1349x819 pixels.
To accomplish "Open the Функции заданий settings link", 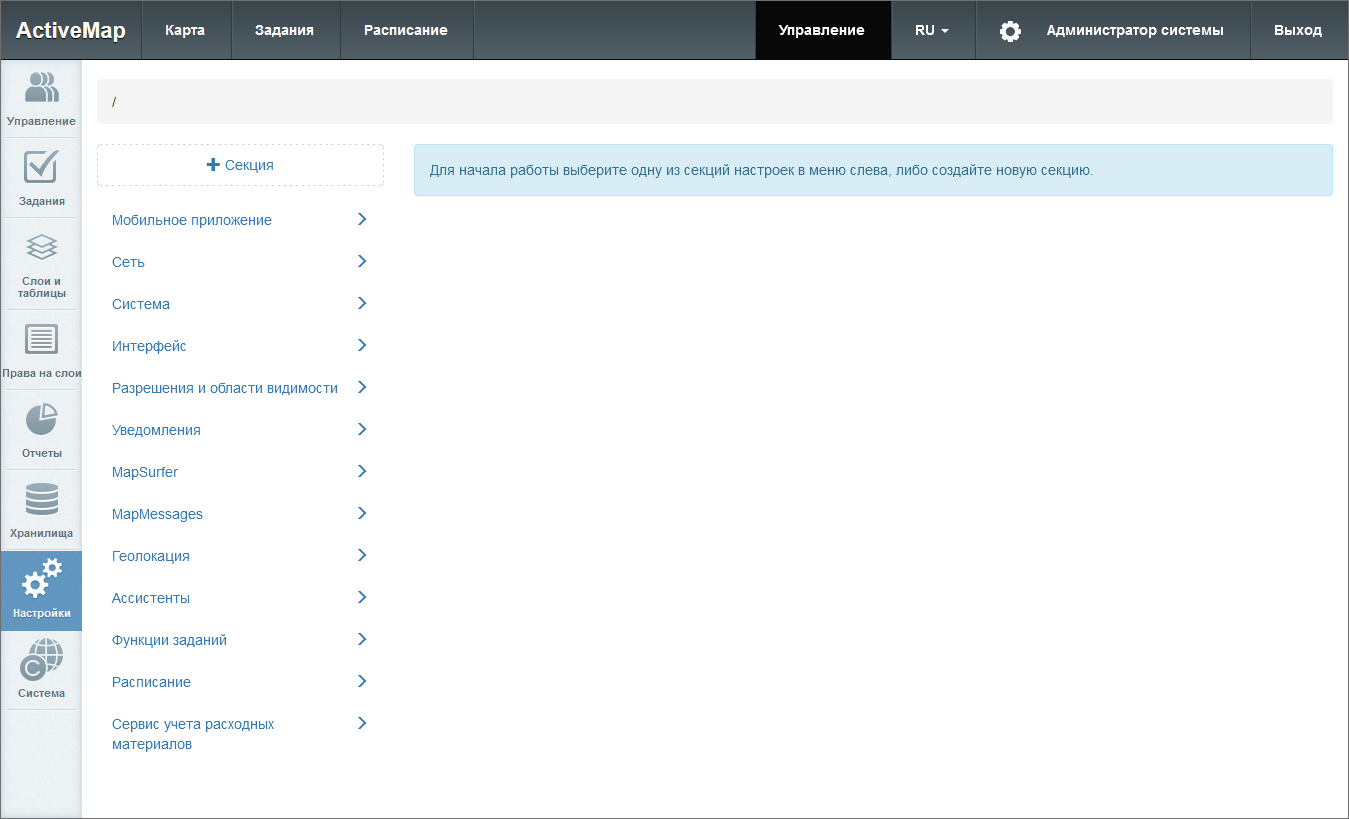I will coord(169,640).
